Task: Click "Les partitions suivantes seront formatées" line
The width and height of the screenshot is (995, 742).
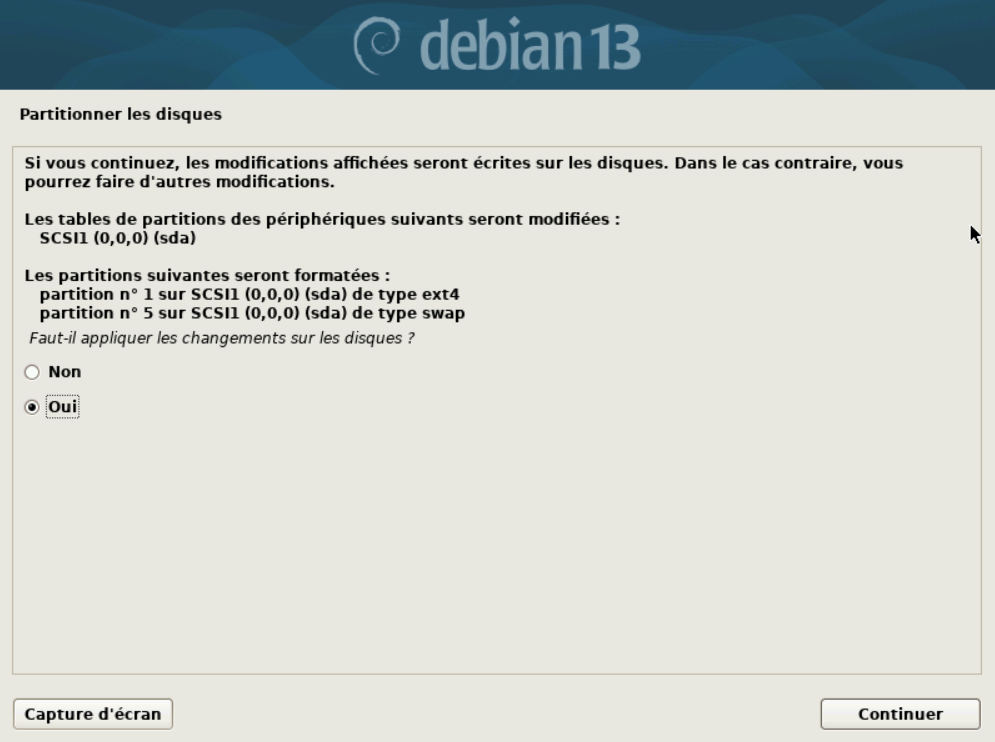Action: tap(208, 275)
